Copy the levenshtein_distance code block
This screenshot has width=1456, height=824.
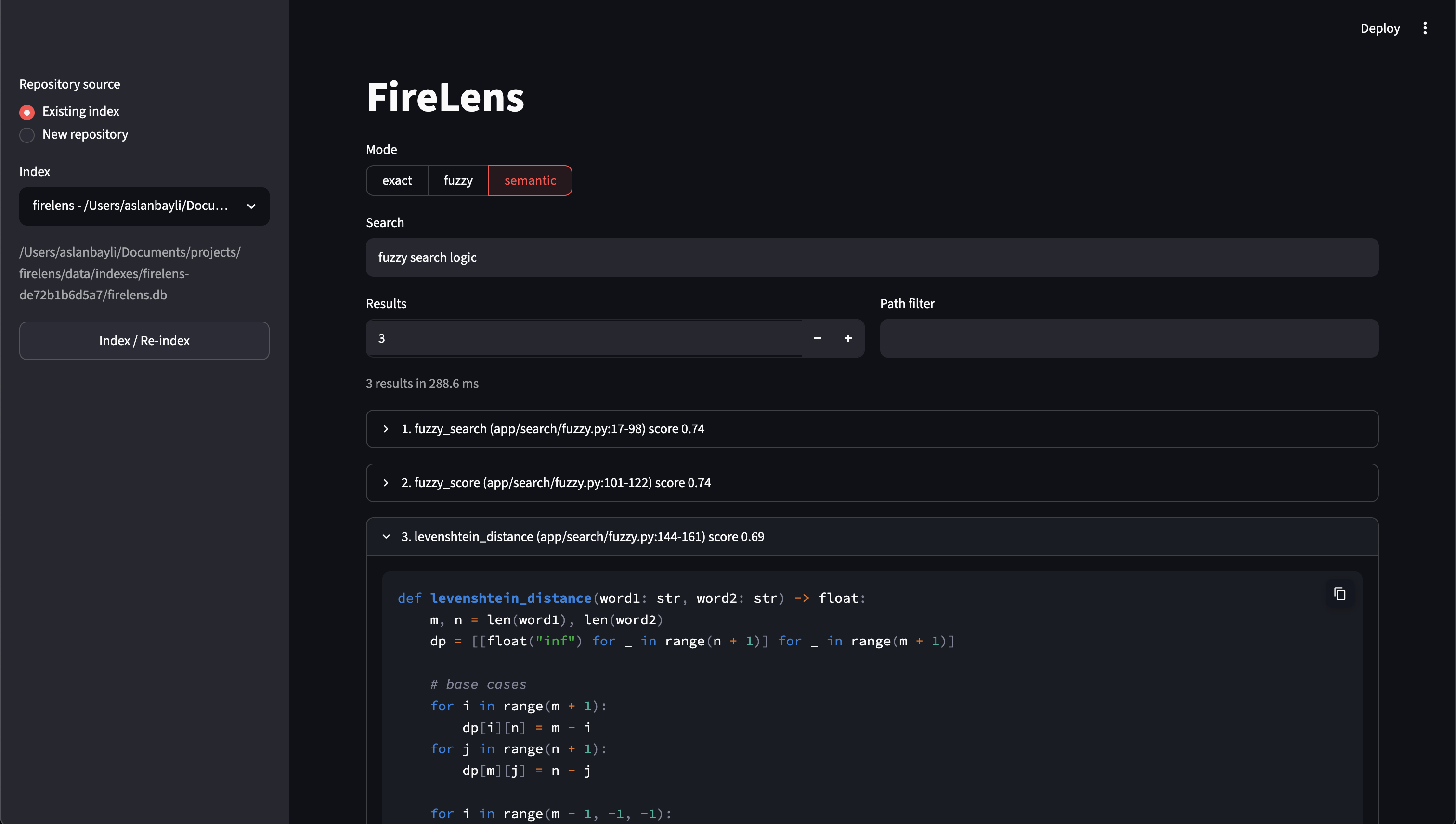(x=1339, y=593)
